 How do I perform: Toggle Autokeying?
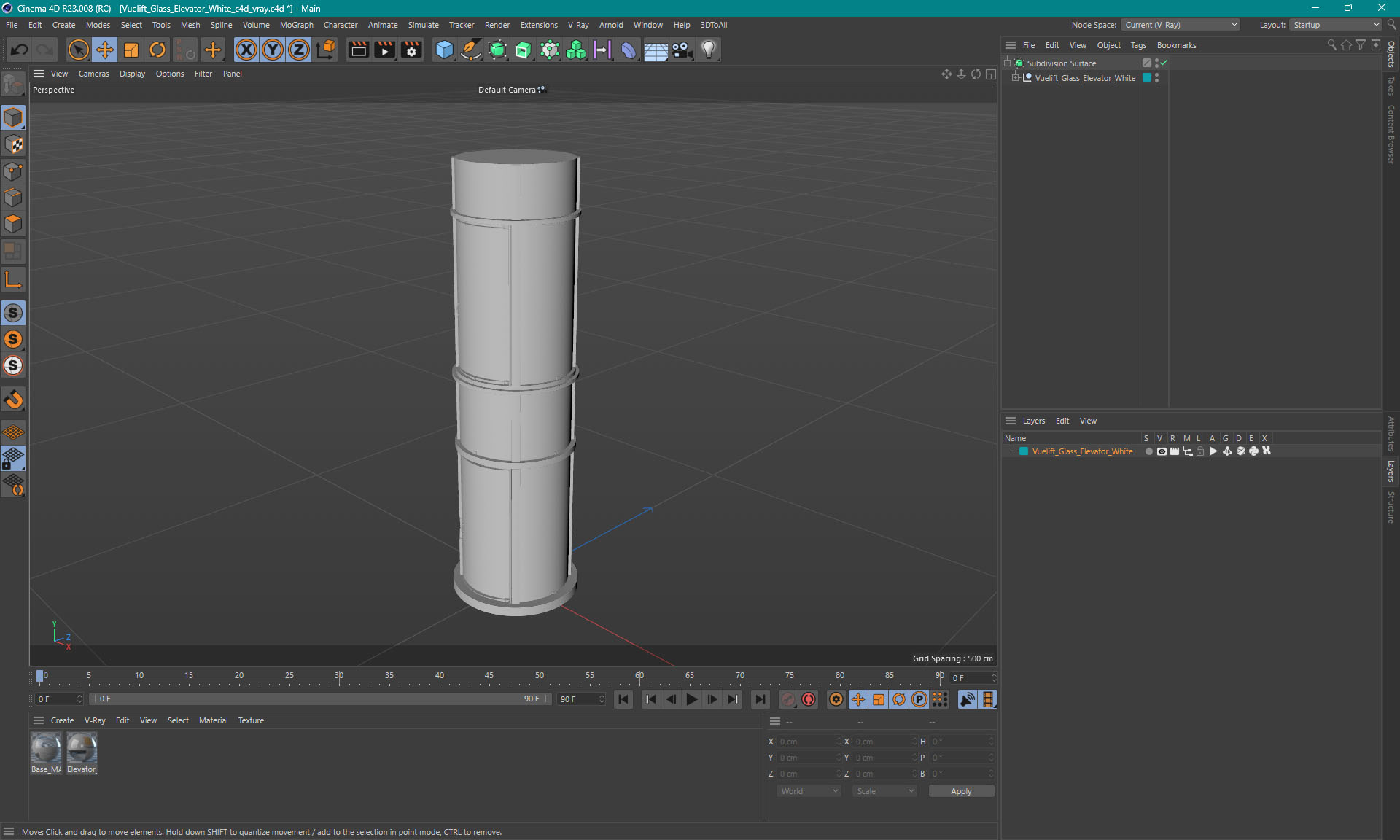coord(809,699)
